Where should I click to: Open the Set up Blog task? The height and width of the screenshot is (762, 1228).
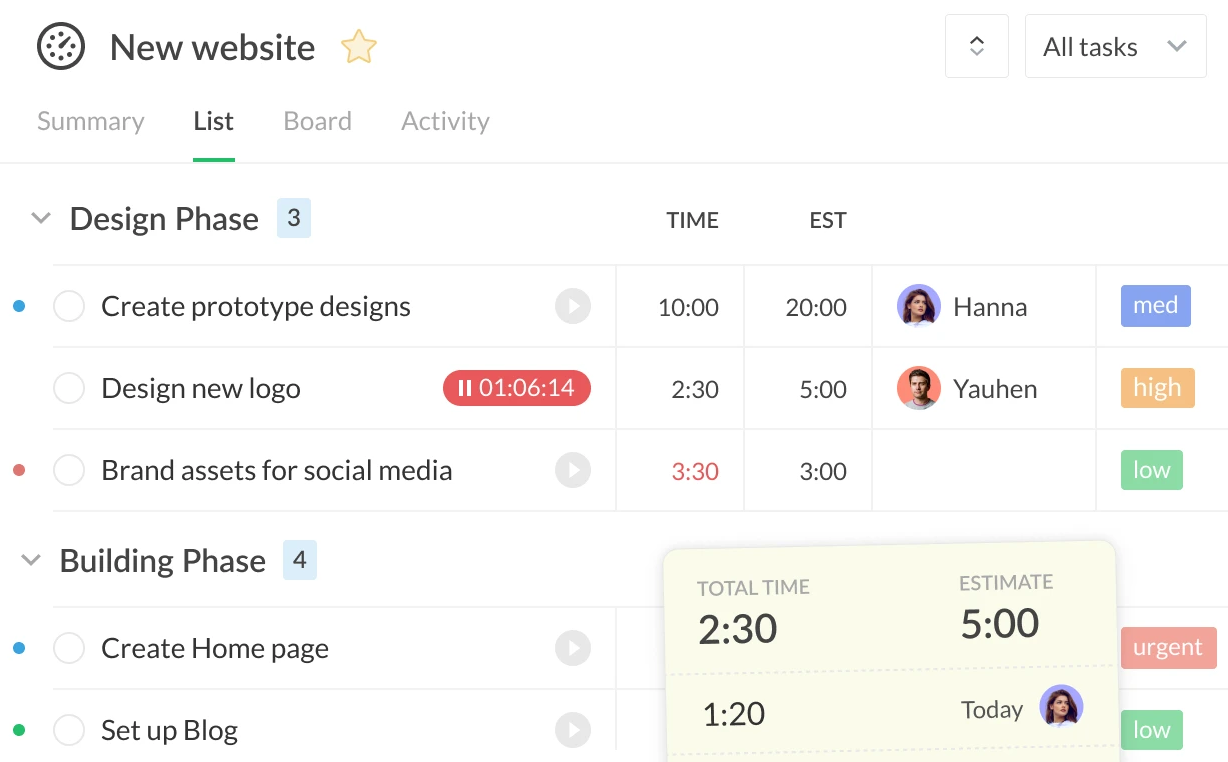[x=170, y=730]
